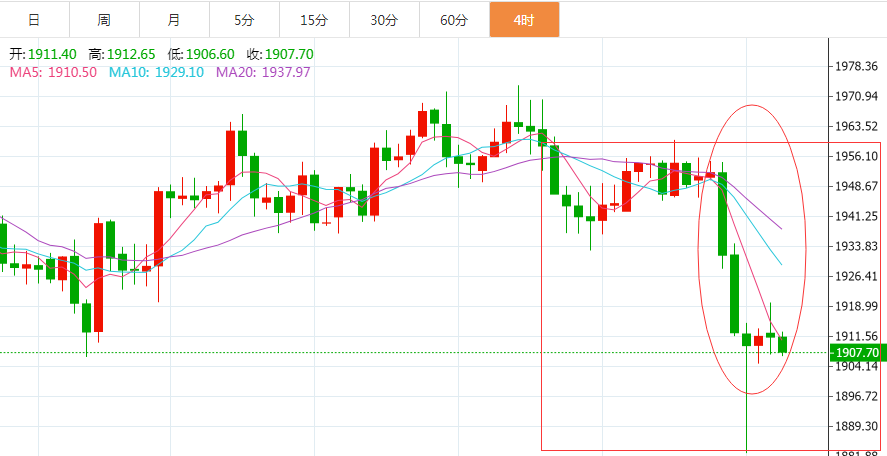Select the 5分 timeframe tab
The height and width of the screenshot is (456, 887).
tap(244, 20)
